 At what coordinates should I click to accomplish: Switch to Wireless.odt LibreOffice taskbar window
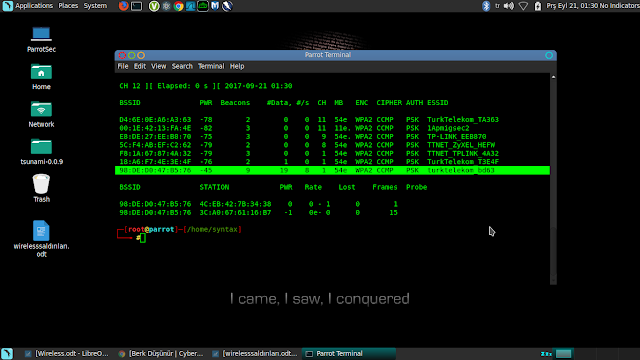[67, 353]
